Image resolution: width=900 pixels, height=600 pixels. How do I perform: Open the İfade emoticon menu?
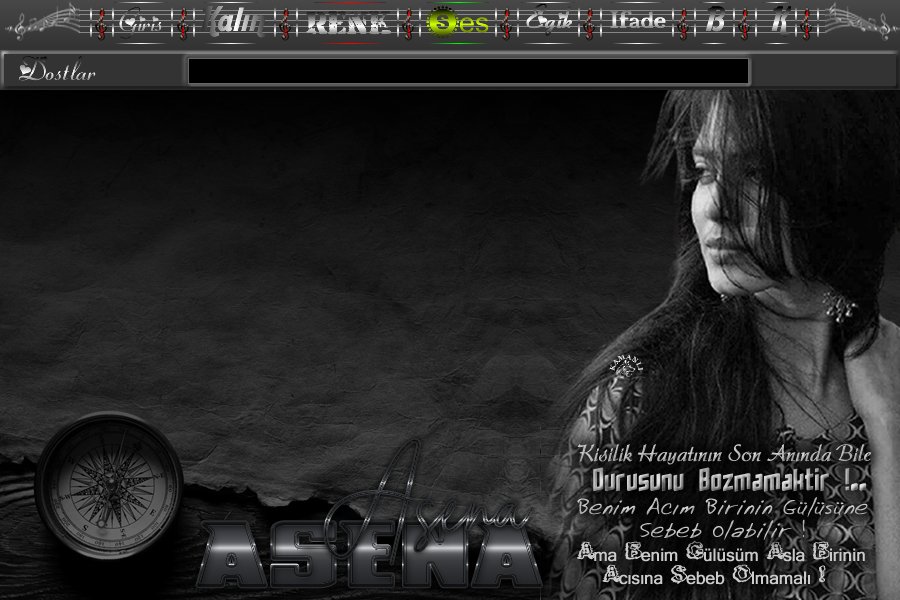pos(639,22)
